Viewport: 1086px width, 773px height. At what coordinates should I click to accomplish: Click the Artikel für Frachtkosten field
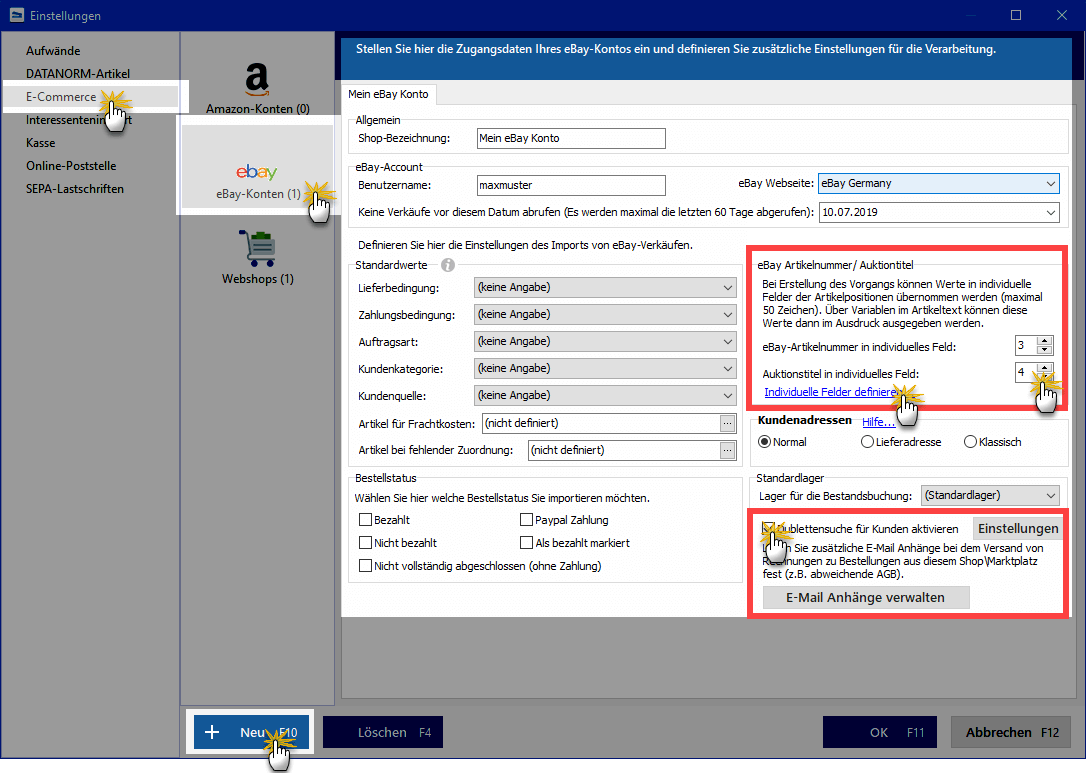[601, 423]
